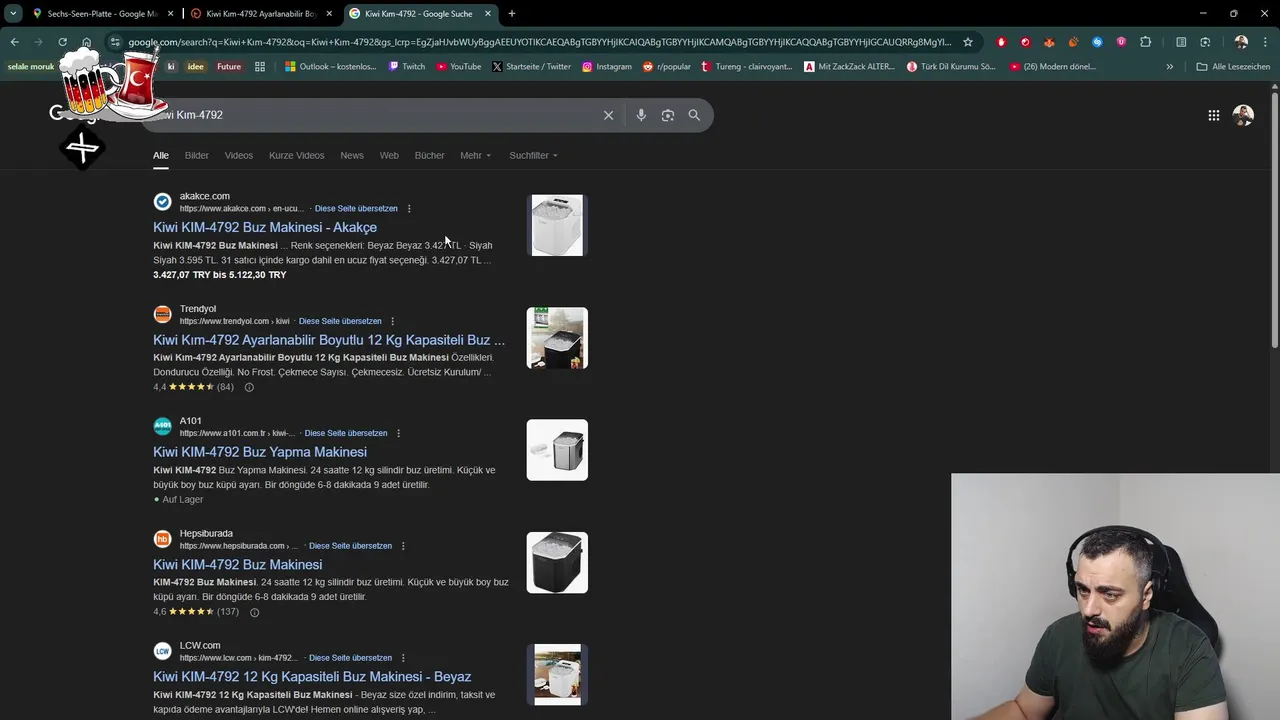The height and width of the screenshot is (720, 1280).
Task: Open the Outlook bookmark
Action: click(331, 67)
